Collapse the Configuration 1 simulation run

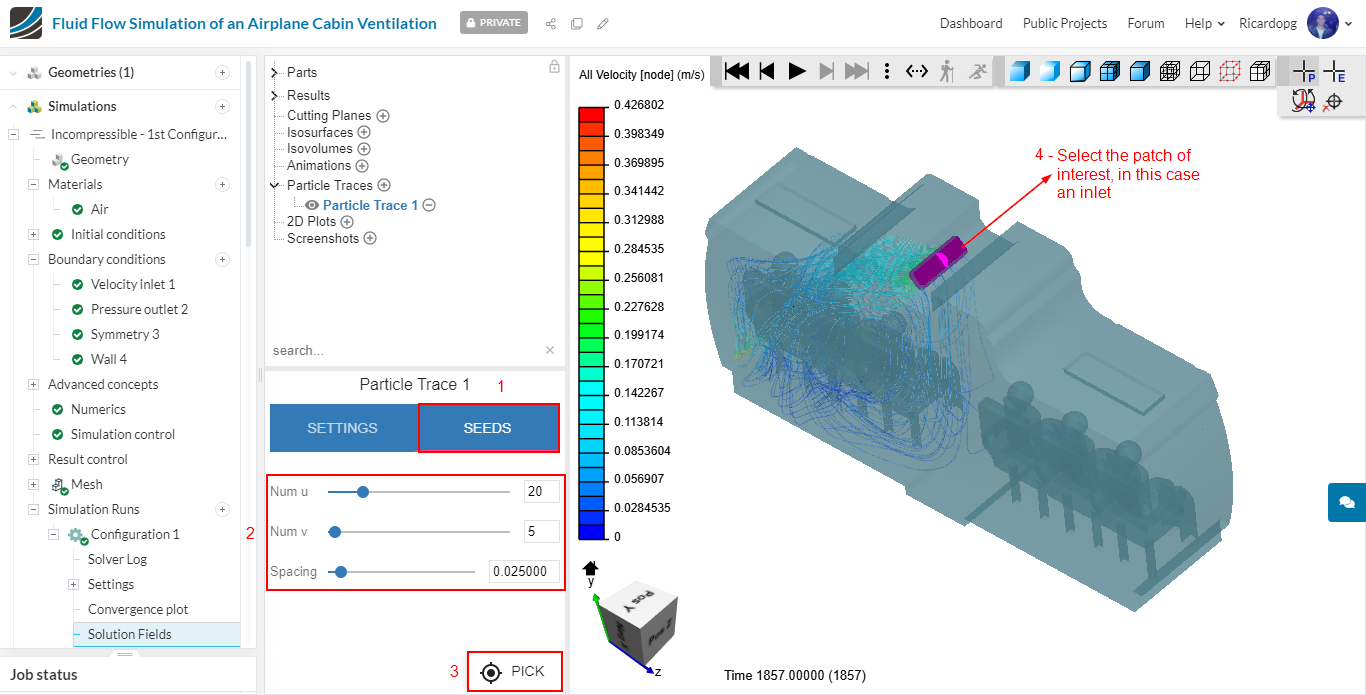(54, 534)
